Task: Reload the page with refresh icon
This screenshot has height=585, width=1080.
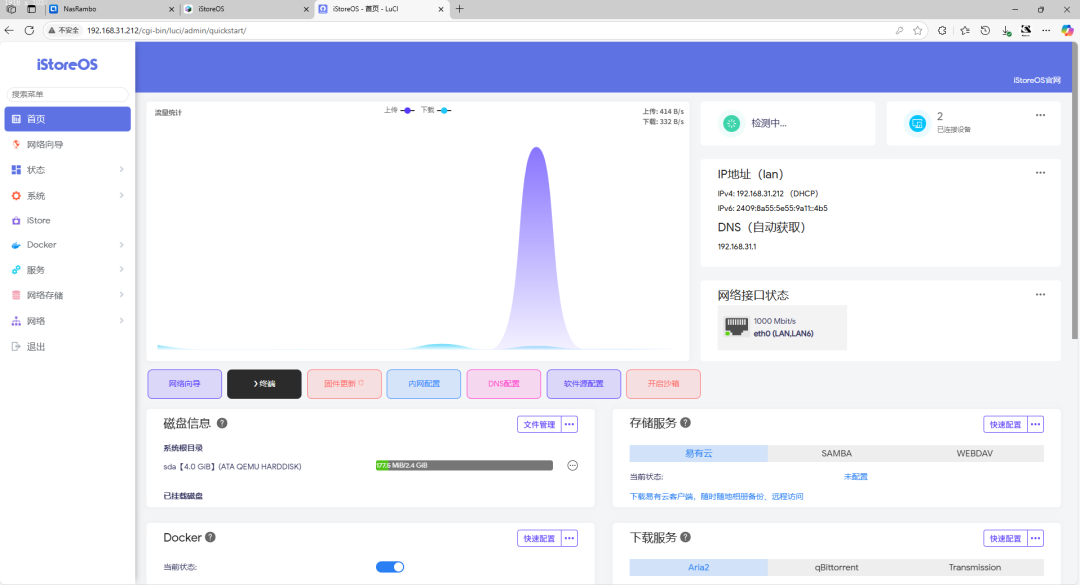Action: [x=29, y=30]
